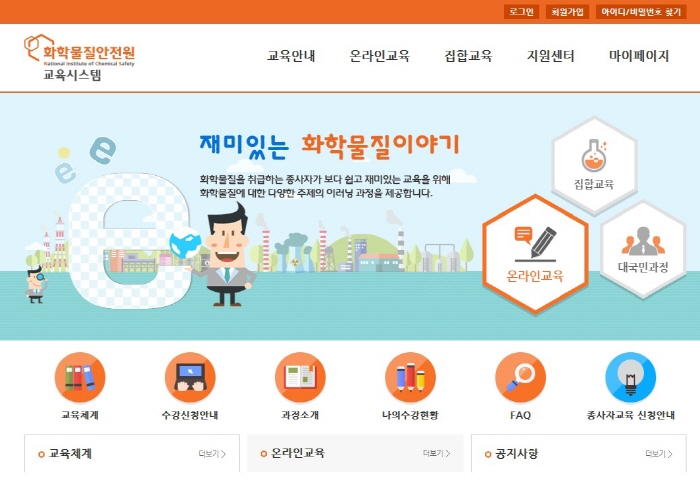
Task: Open the 과정소개 open-book icon
Action: [x=300, y=378]
